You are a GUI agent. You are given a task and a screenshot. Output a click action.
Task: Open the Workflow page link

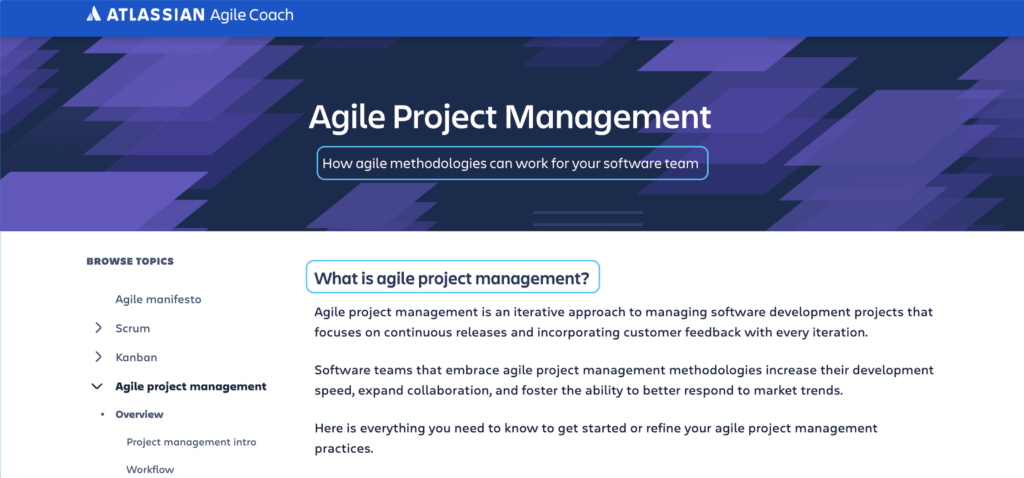(151, 469)
